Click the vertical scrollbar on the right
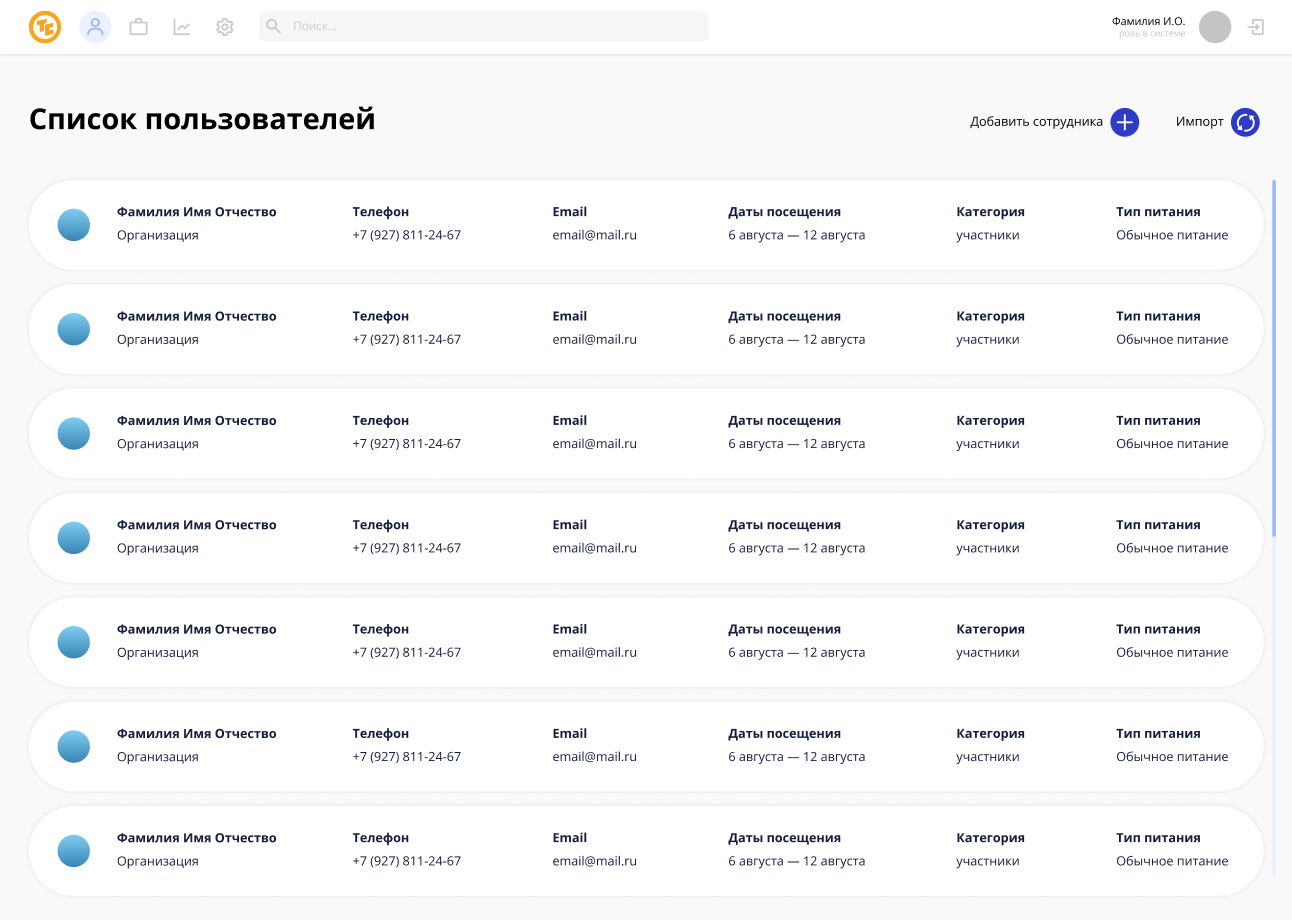Viewport: 1292px width, 920px height. [x=1274, y=360]
